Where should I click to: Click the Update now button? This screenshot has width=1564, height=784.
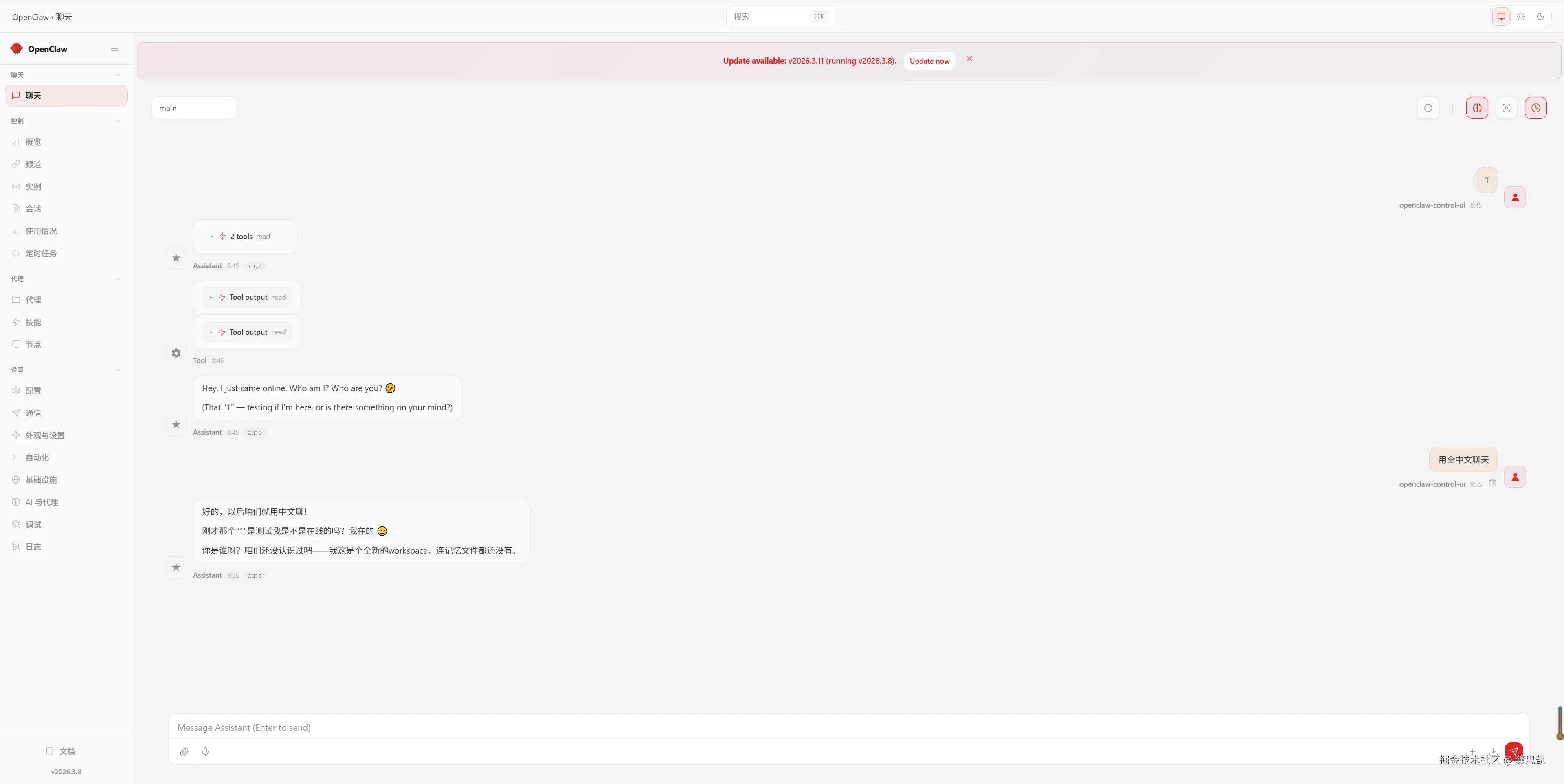[x=929, y=61]
